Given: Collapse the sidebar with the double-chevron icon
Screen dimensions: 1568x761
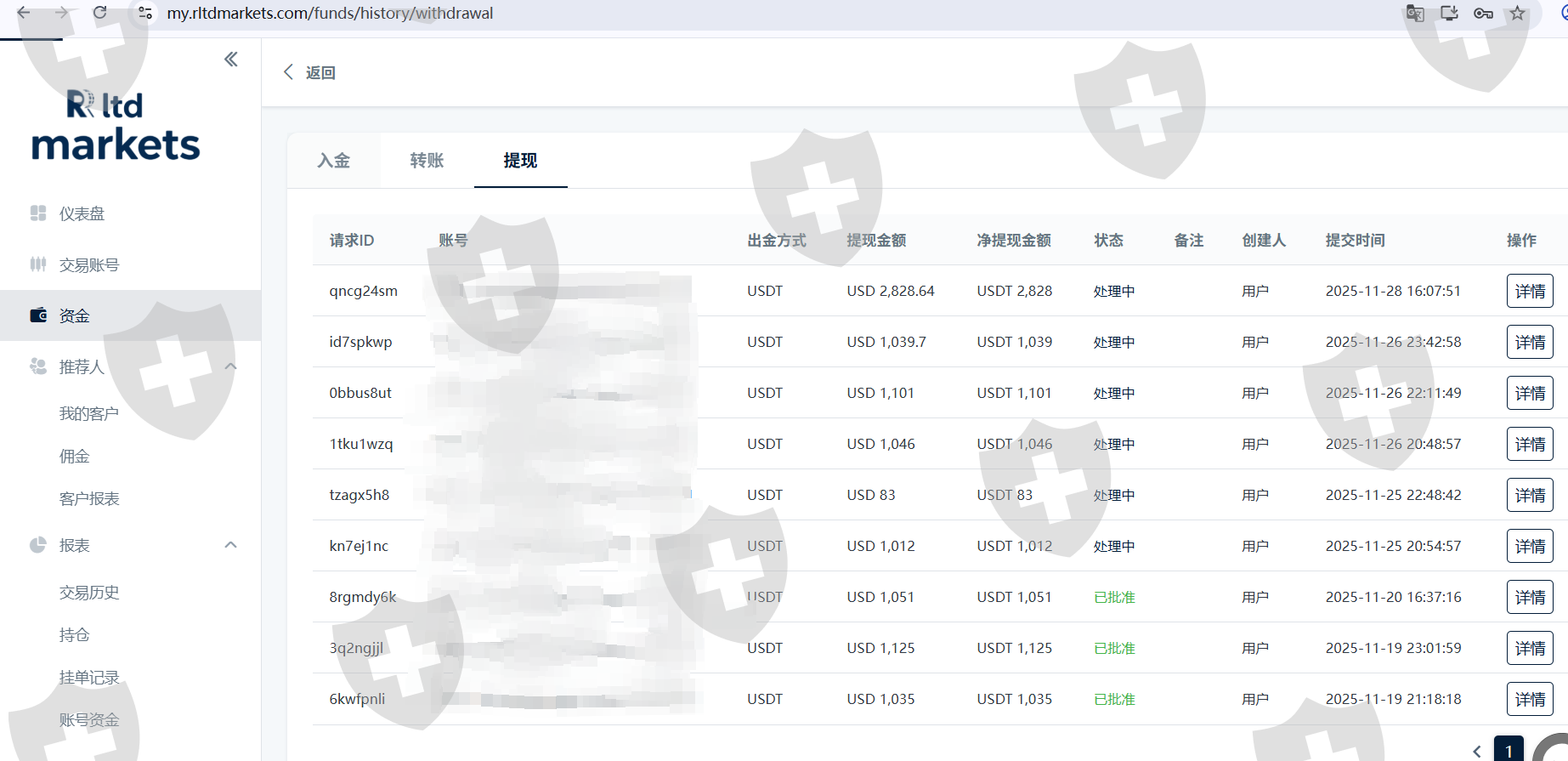Looking at the screenshot, I should [x=230, y=59].
